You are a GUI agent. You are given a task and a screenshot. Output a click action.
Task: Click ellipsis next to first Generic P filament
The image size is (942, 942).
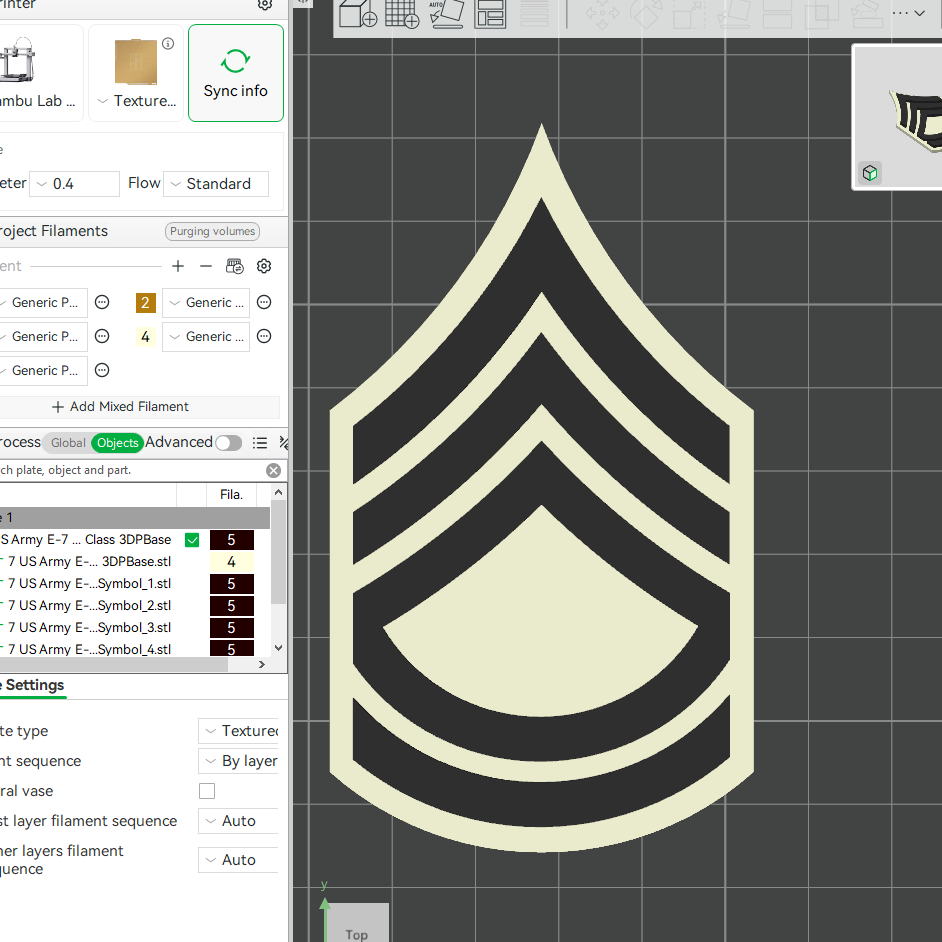pos(102,302)
